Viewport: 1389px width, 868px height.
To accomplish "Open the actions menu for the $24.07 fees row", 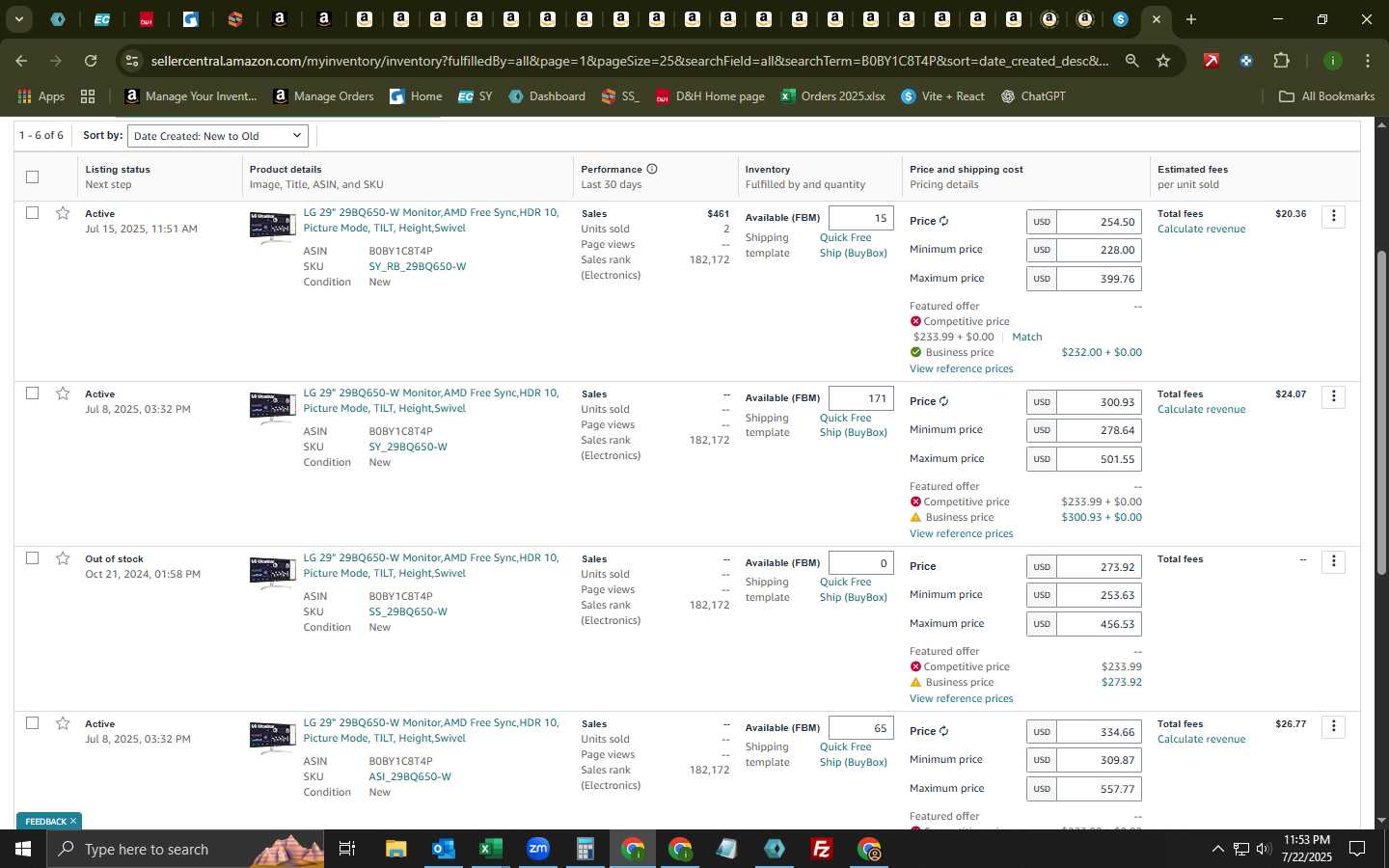I will 1334,396.
